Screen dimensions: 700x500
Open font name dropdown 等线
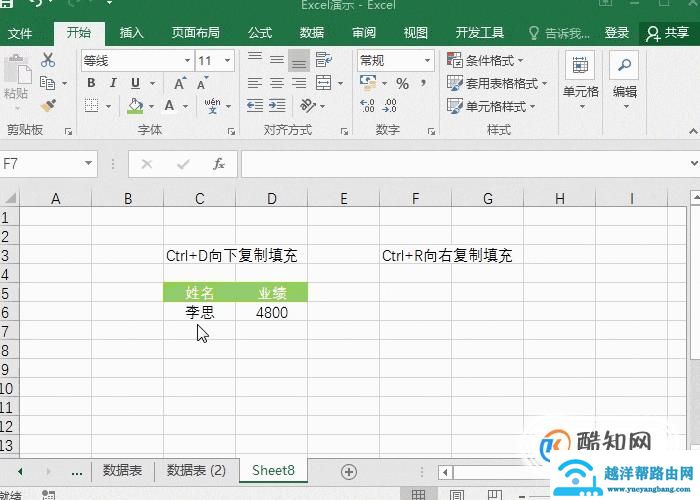click(x=188, y=60)
